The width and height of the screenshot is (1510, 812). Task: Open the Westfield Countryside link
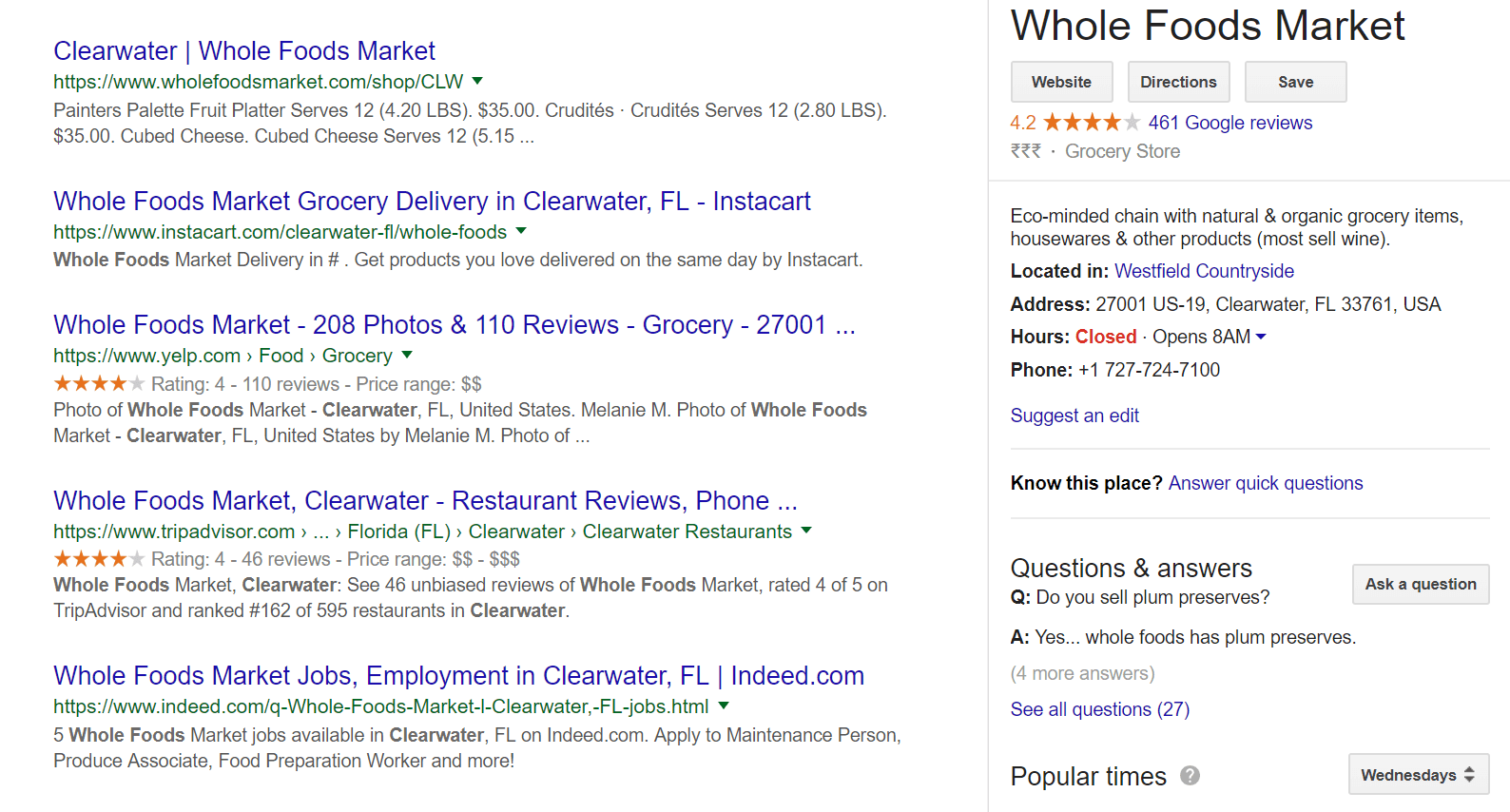(x=1203, y=271)
